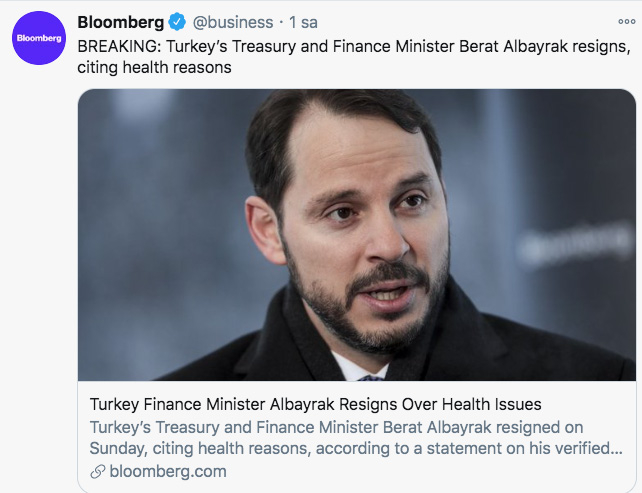Open the tweet's three-dot more menu
The height and width of the screenshot is (493, 642).
point(625,22)
